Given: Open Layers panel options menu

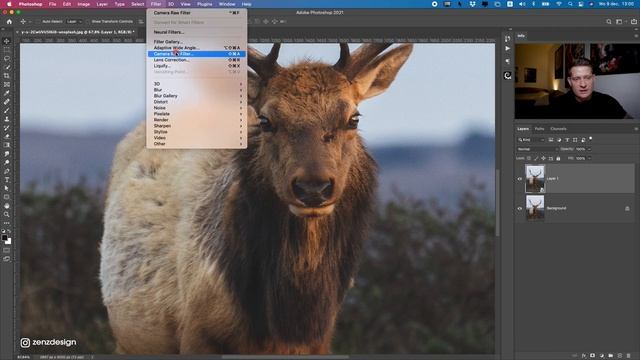Looking at the screenshot, I should click(x=636, y=129).
